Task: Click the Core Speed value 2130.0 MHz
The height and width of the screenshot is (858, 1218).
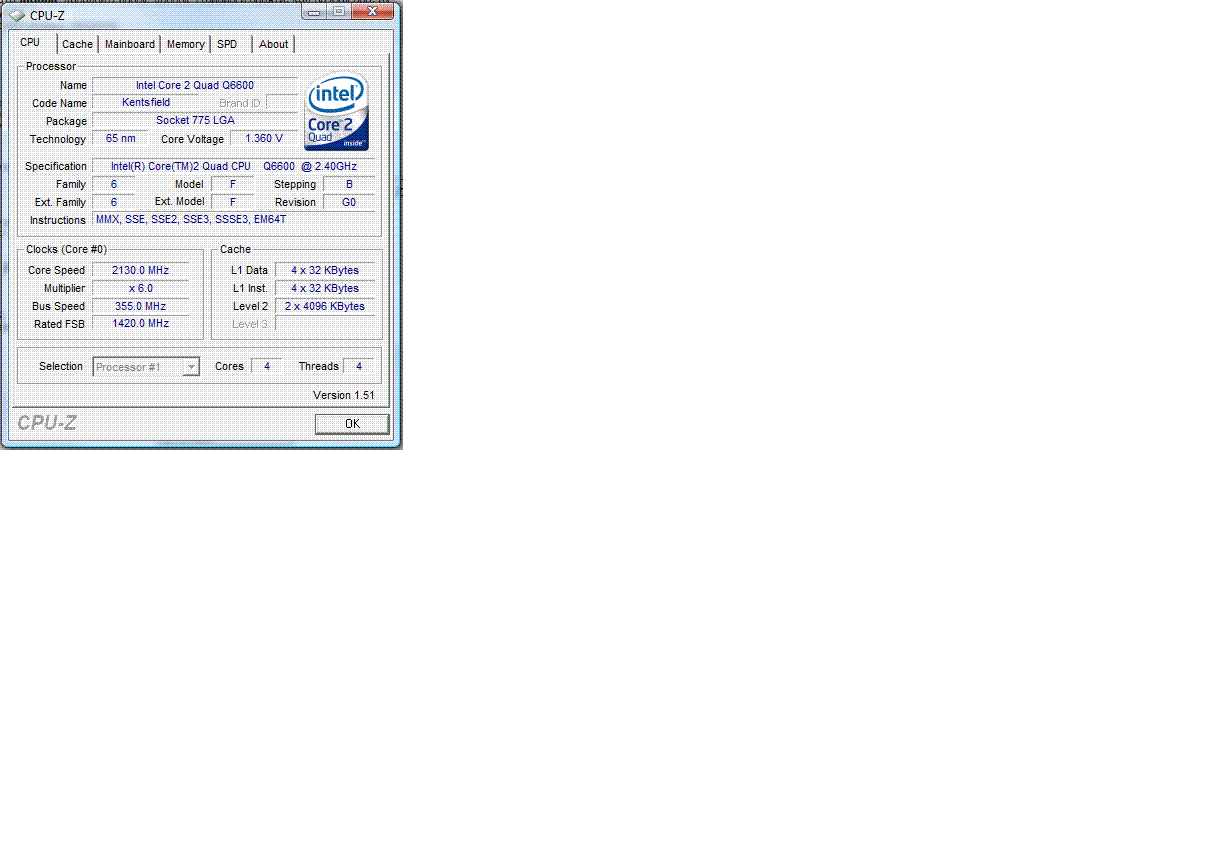Action: (140, 270)
